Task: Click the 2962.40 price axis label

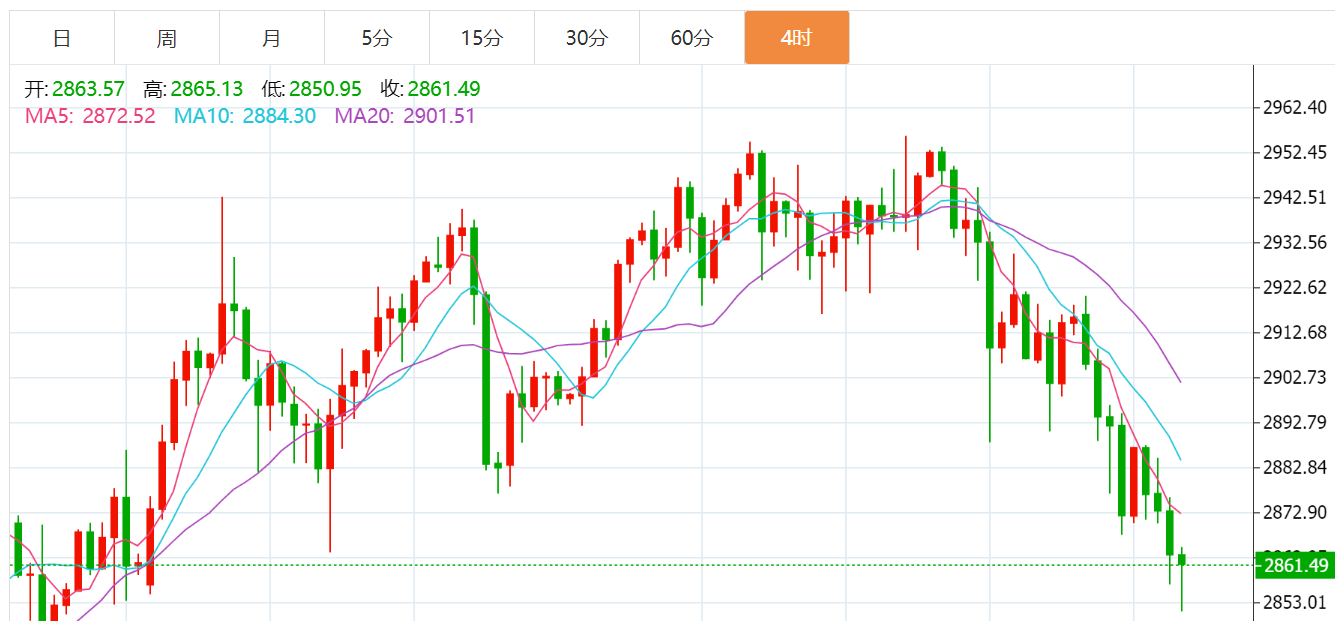Action: pos(1294,107)
